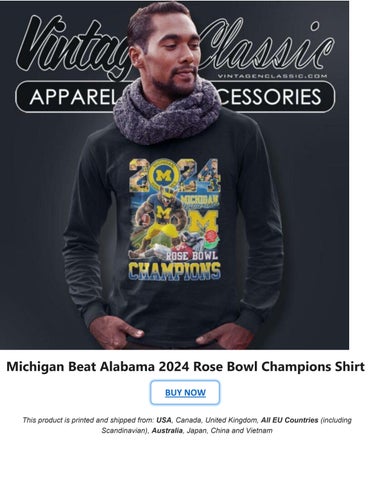Click the CHAMPIONS lettering on the shirt
This screenshot has height=480, width=371.
click(175, 270)
